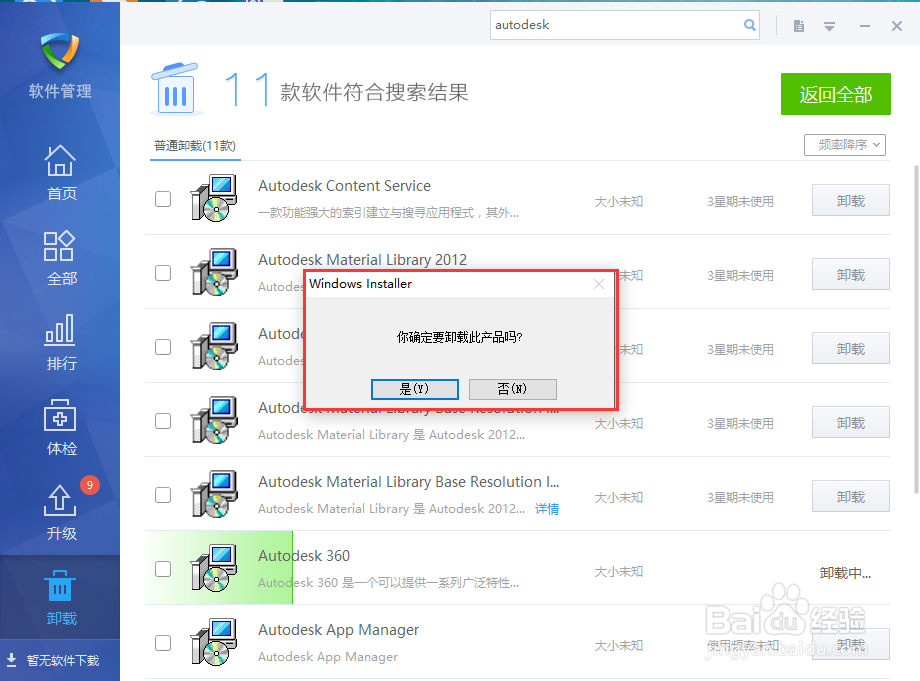Click the search magnifier icon
Screen dimensions: 920x681
pos(749,25)
